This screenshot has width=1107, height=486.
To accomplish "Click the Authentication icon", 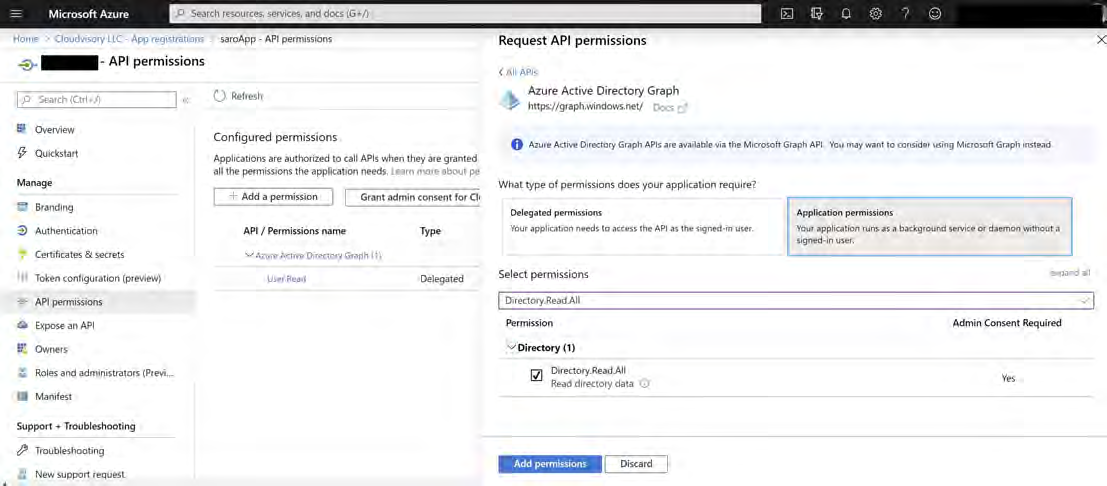I will (x=22, y=230).
